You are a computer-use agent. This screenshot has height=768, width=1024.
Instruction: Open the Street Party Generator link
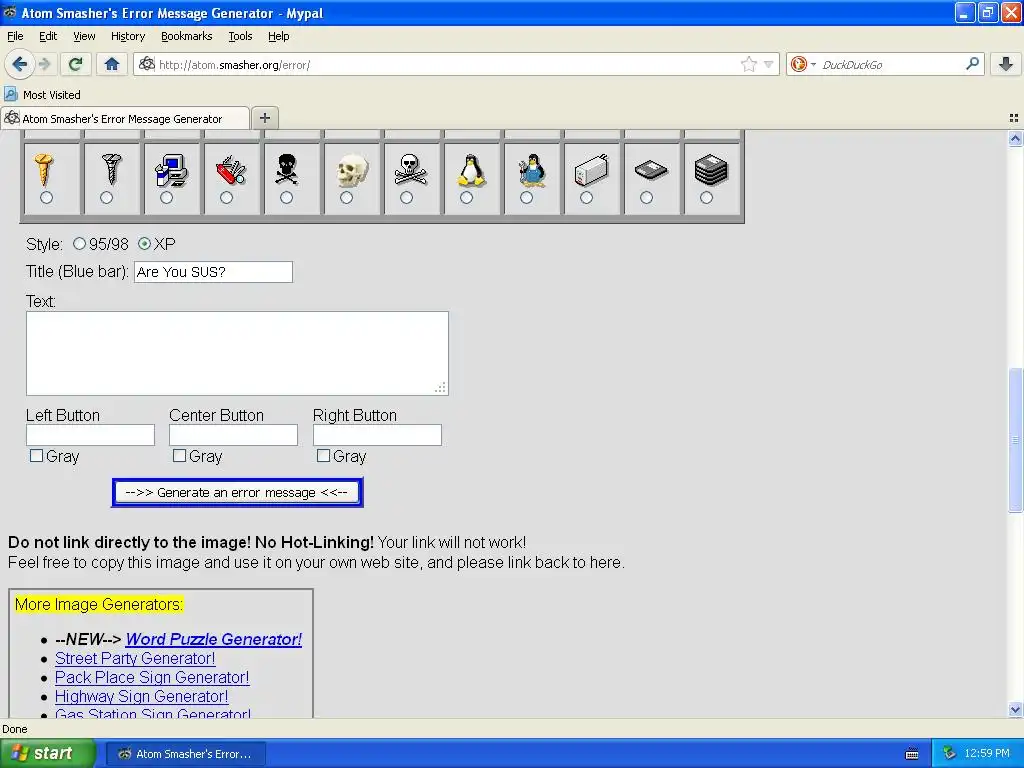click(x=135, y=658)
